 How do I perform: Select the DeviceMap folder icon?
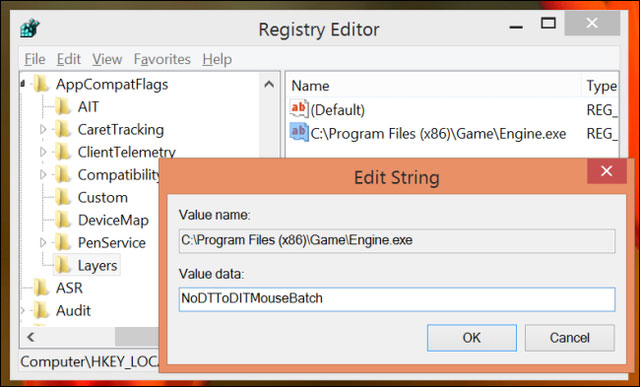click(x=63, y=220)
